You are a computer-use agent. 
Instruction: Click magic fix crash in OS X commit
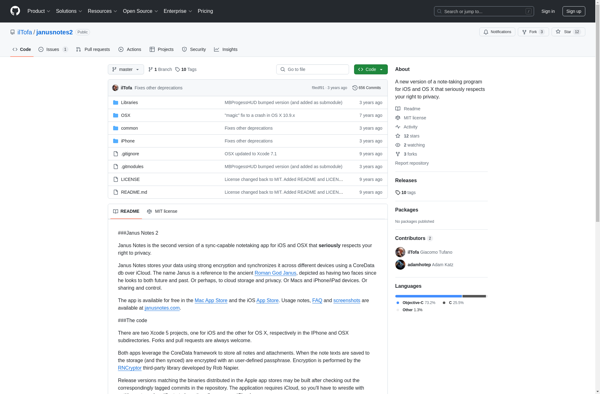click(x=260, y=115)
